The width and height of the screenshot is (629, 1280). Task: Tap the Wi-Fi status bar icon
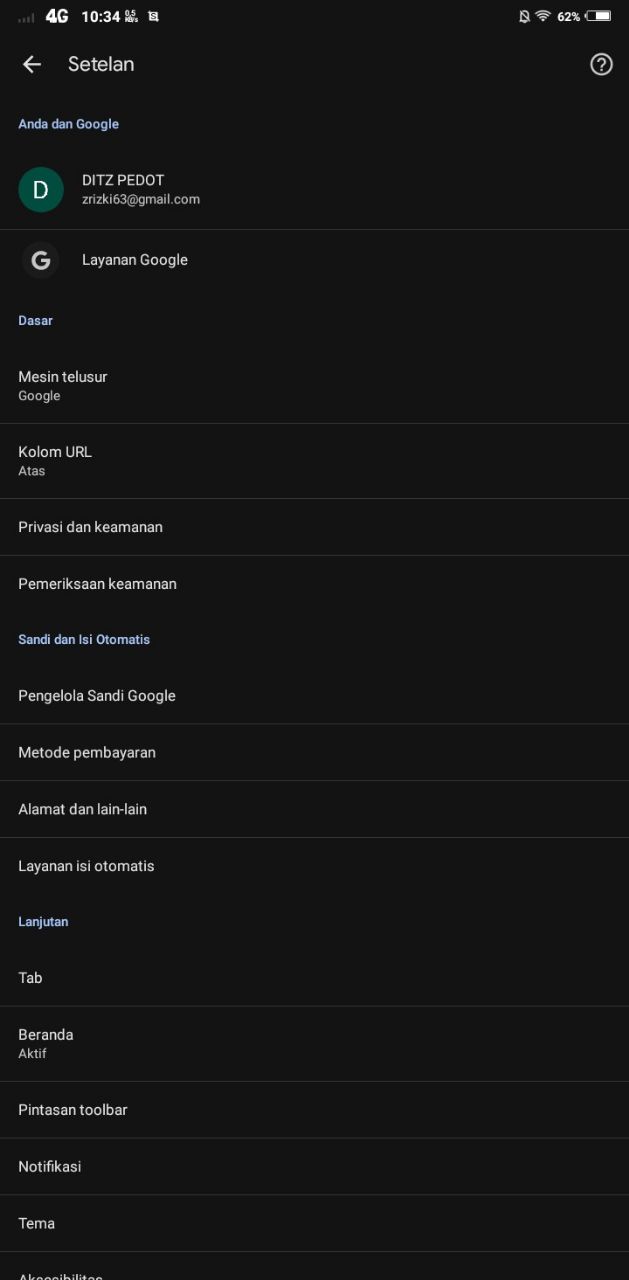tap(543, 16)
